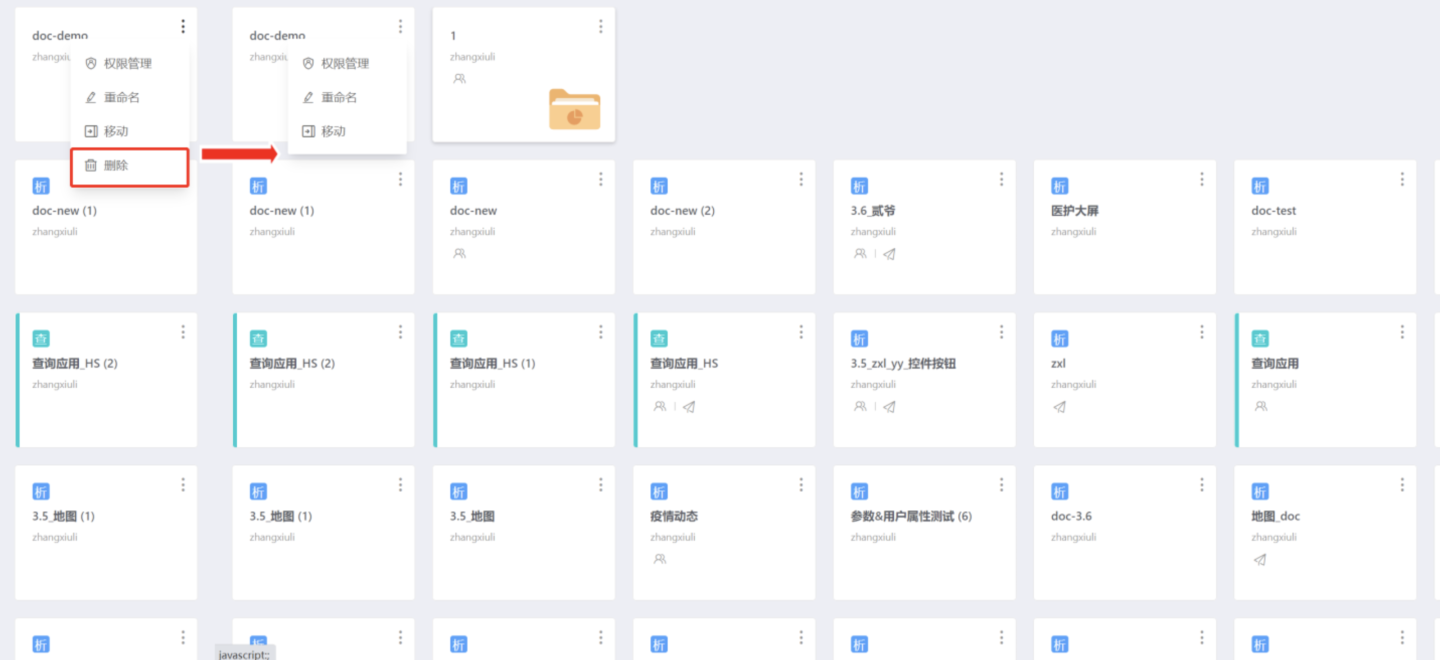Click the shared users icon on 疫情动态 card
The width and height of the screenshot is (1440, 660).
(659, 559)
